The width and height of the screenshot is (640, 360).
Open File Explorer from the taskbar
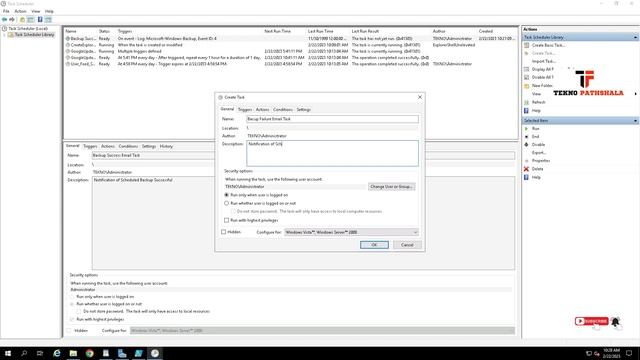(x=73, y=353)
